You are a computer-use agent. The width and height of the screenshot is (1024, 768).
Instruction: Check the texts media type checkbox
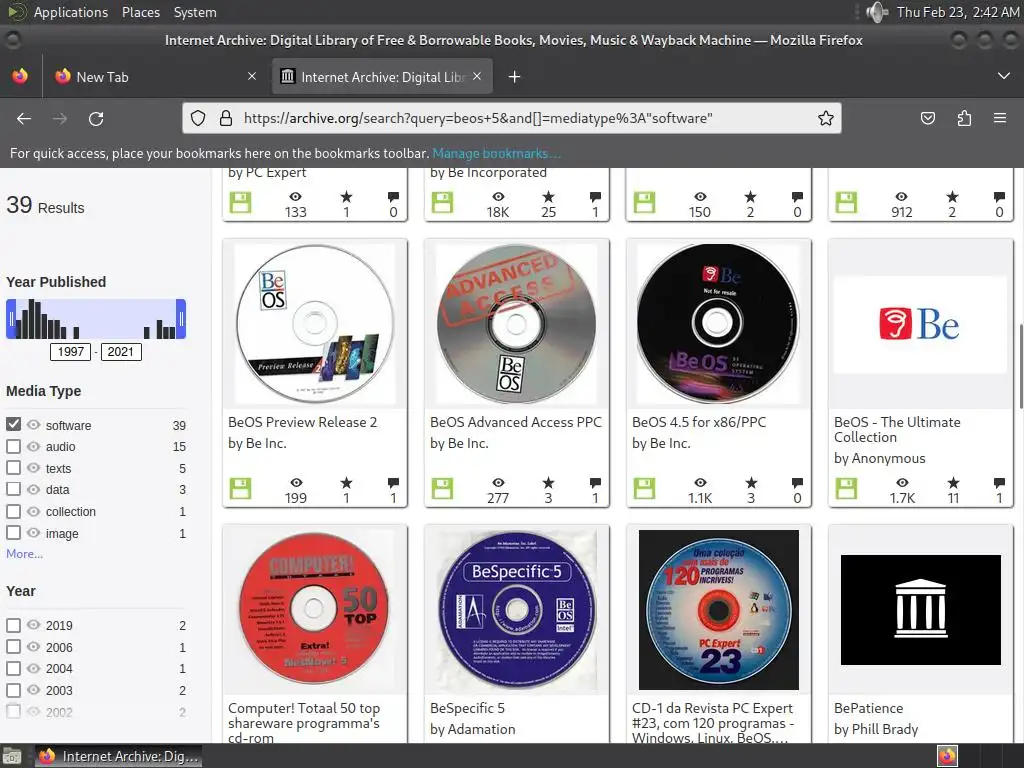click(x=13, y=468)
